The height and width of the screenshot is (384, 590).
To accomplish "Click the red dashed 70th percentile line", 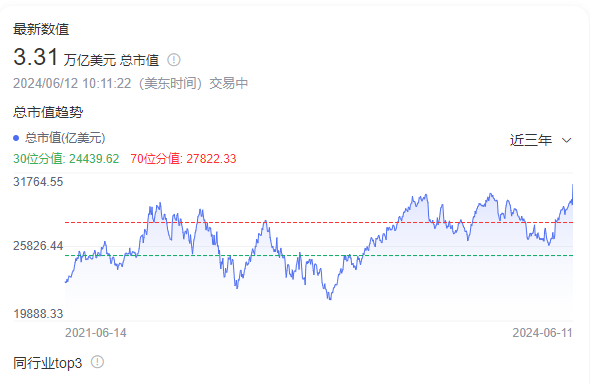I will point(319,223).
